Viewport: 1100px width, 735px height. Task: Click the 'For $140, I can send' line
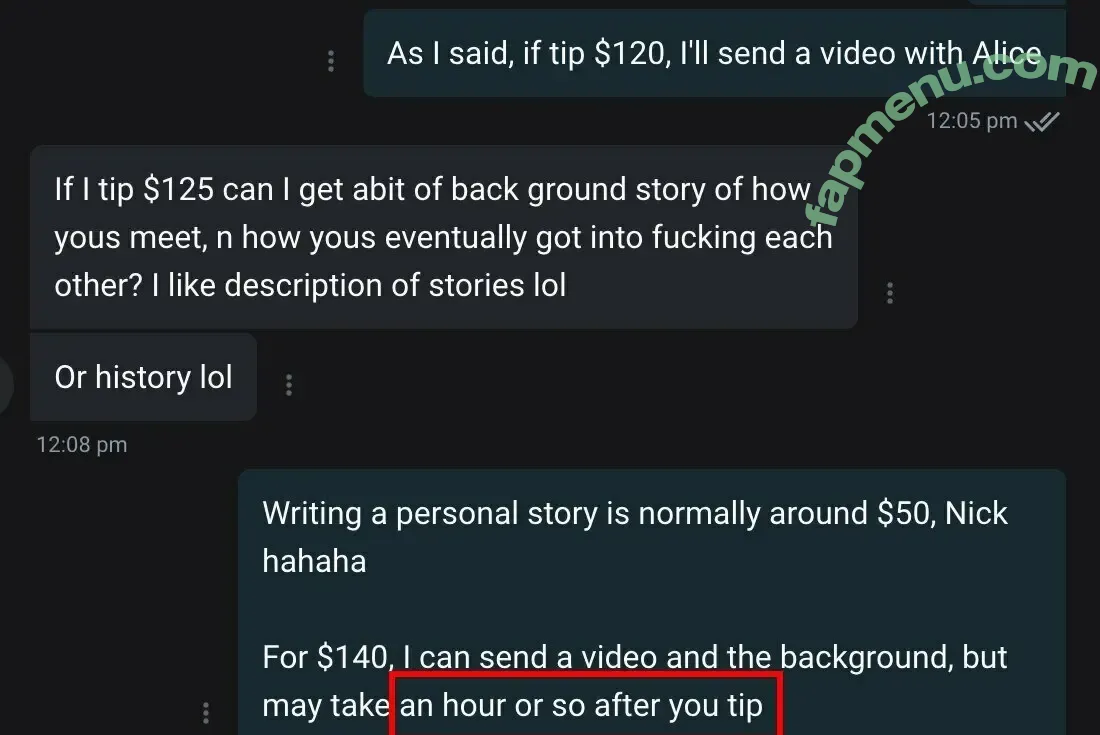click(x=635, y=657)
